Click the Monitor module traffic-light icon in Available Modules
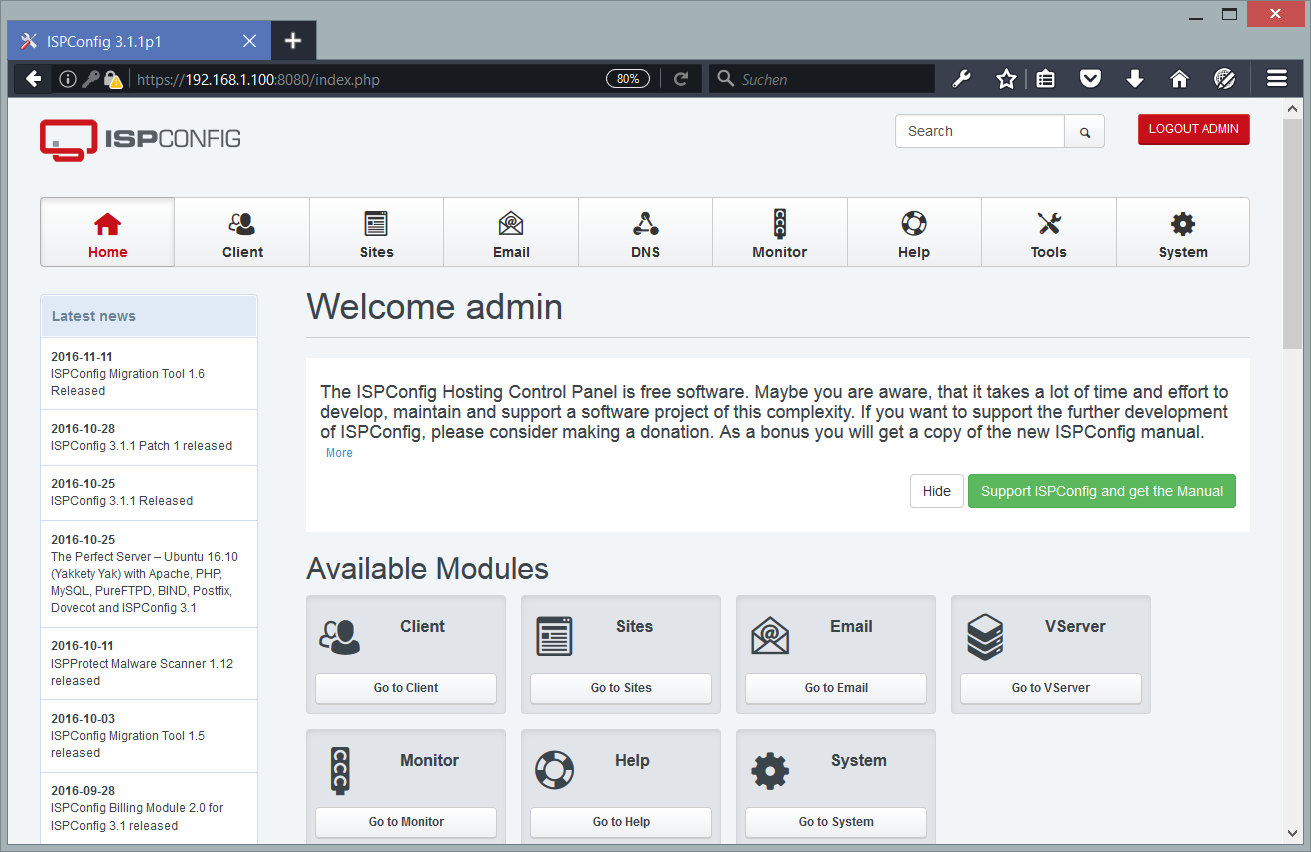 (x=340, y=771)
